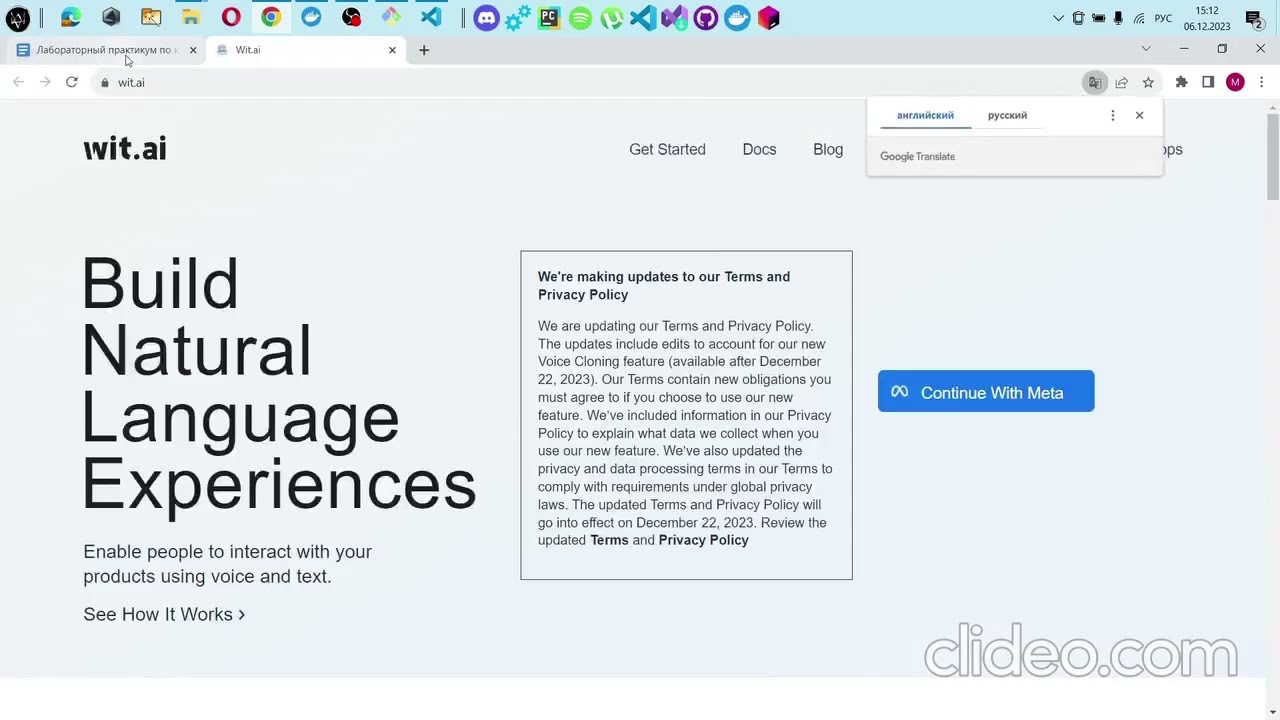Image resolution: width=1280 pixels, height=720 pixels.
Task: Open the updated Terms link
Action: [x=609, y=540]
